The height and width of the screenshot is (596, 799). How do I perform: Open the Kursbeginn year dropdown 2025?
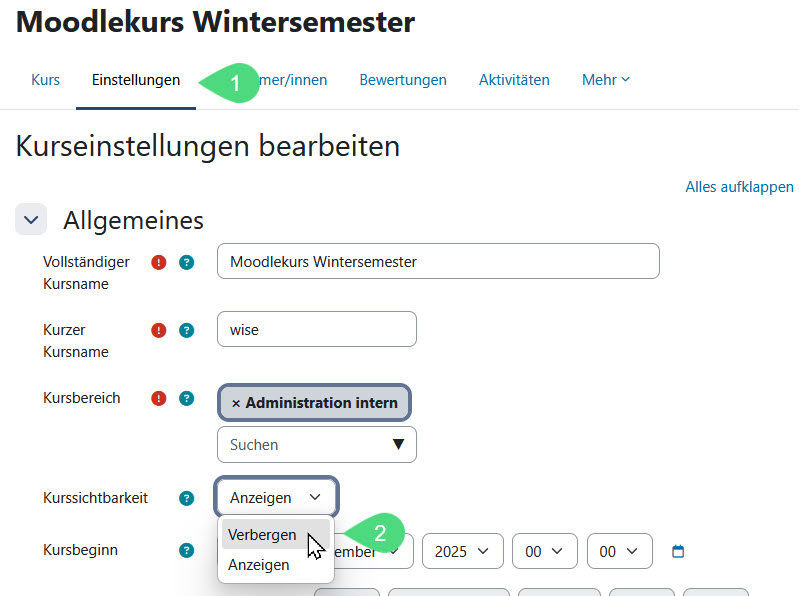tap(462, 551)
